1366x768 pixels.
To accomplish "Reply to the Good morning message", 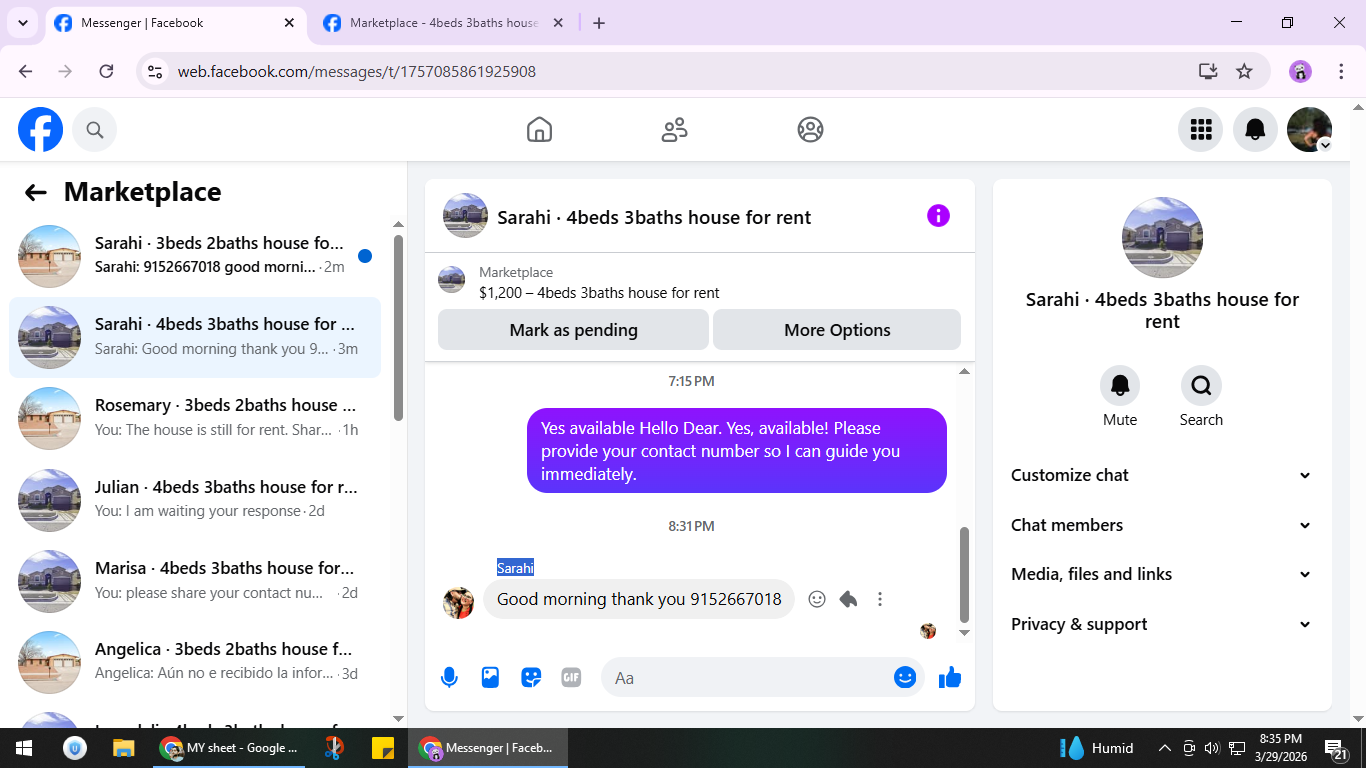I will coord(848,599).
